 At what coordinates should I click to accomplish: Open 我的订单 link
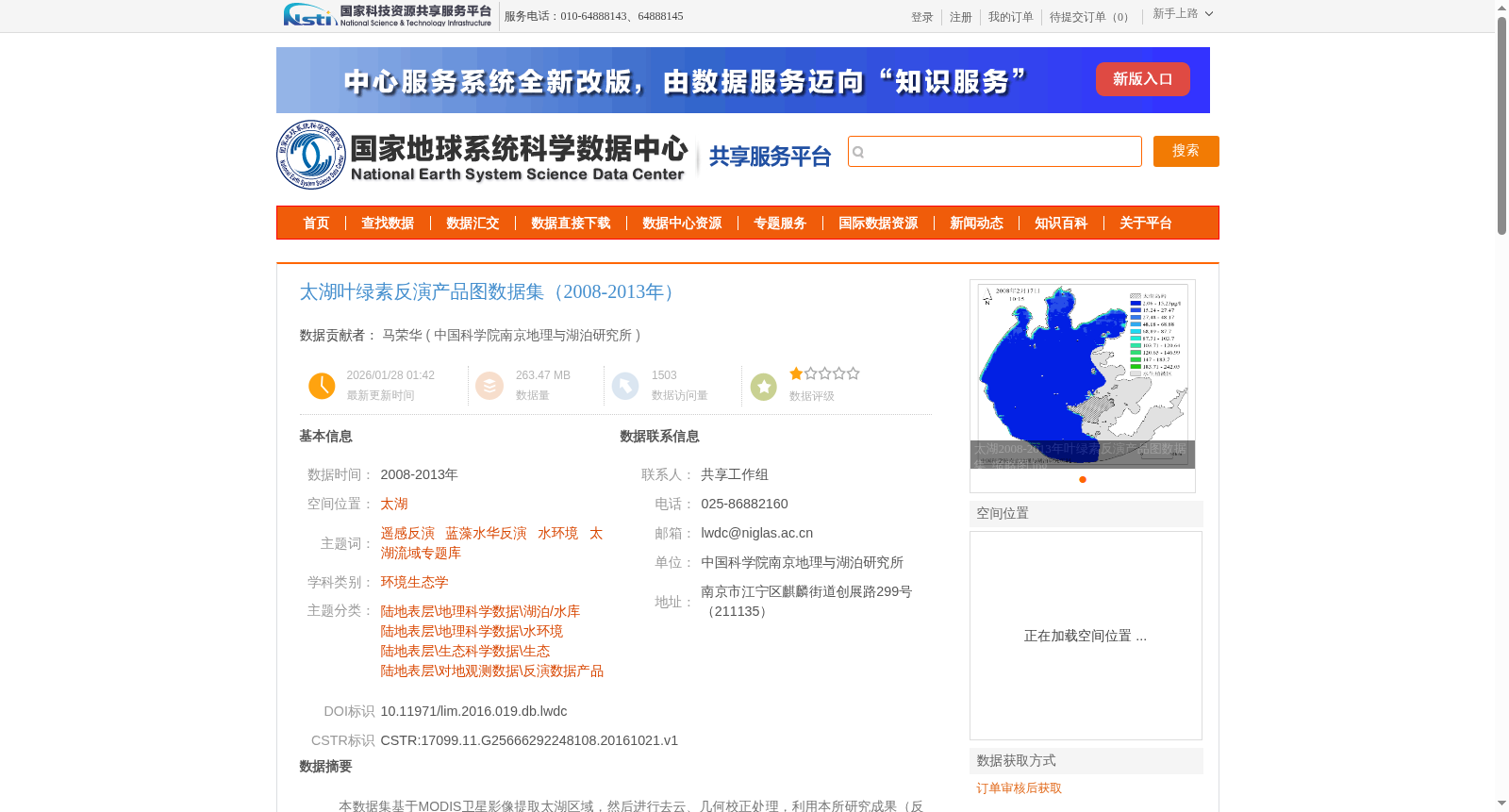click(1011, 17)
